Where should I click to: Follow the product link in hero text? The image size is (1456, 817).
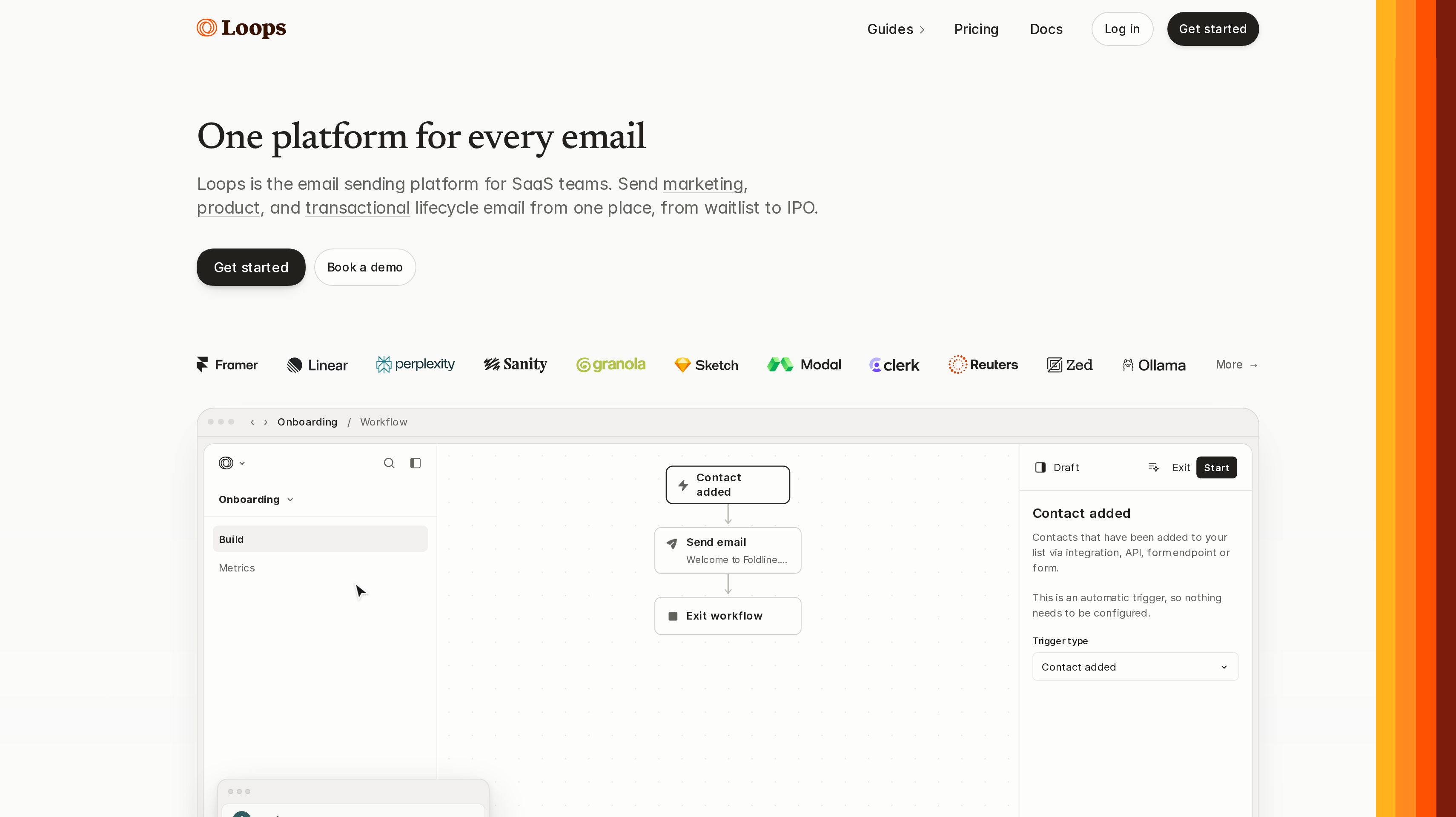click(x=228, y=208)
